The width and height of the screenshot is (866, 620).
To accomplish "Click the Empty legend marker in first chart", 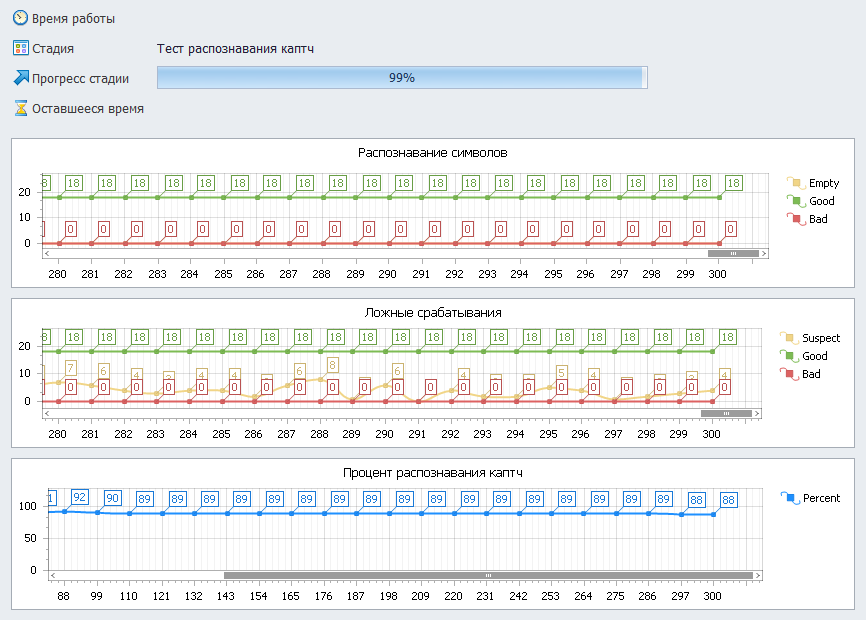I will 796,184.
